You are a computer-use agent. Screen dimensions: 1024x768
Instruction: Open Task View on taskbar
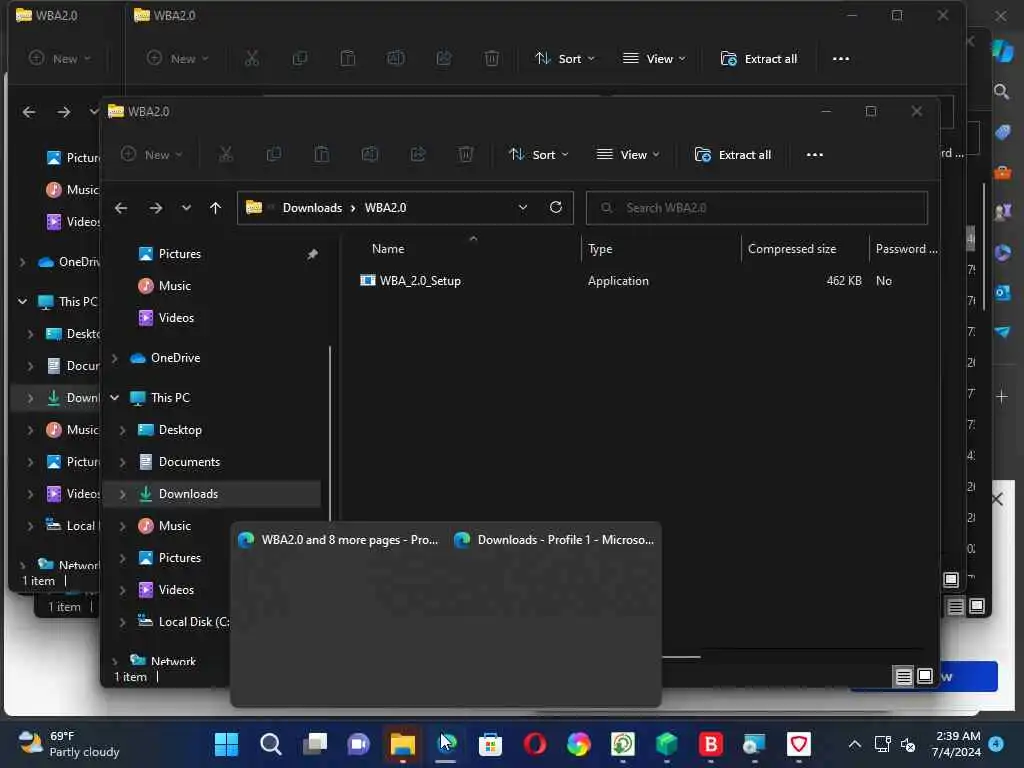(315, 744)
